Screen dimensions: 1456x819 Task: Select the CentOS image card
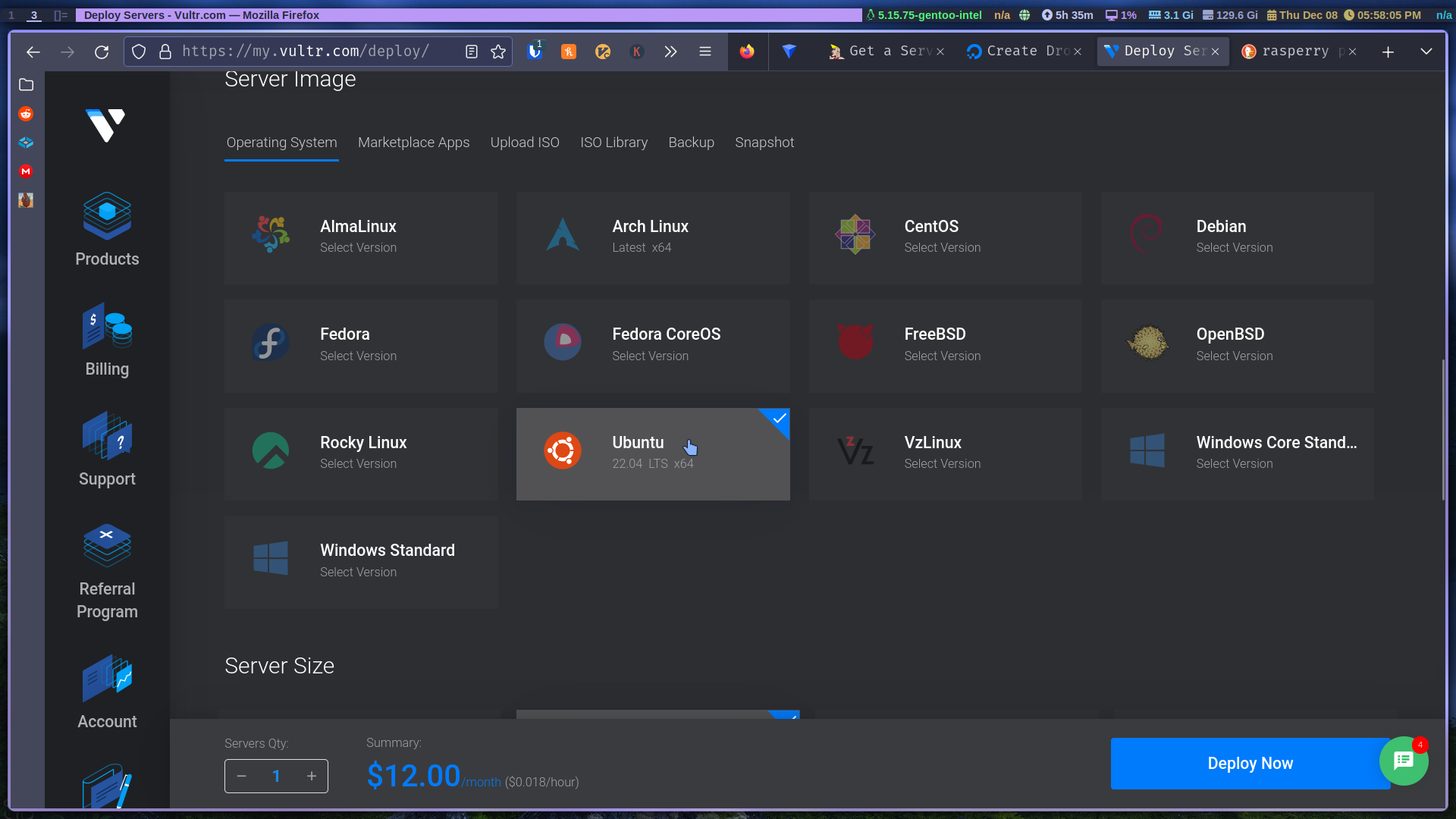click(945, 238)
